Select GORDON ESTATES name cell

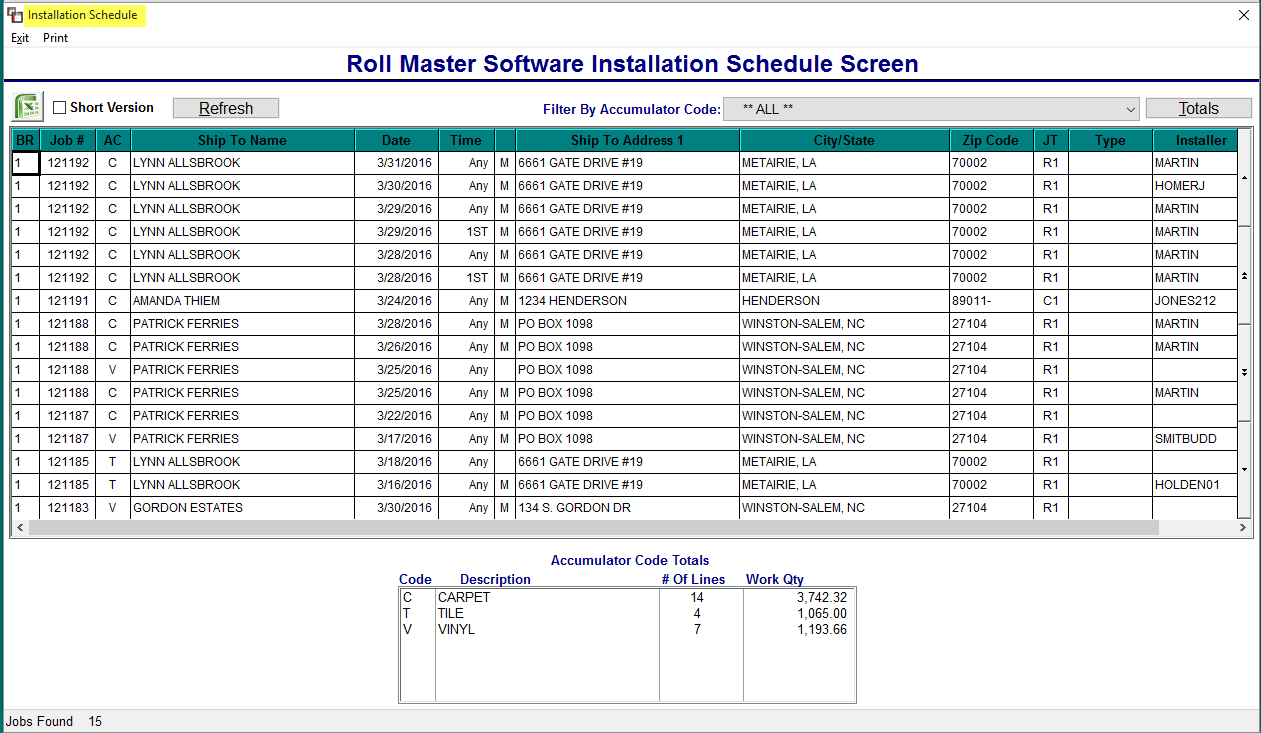[242, 508]
